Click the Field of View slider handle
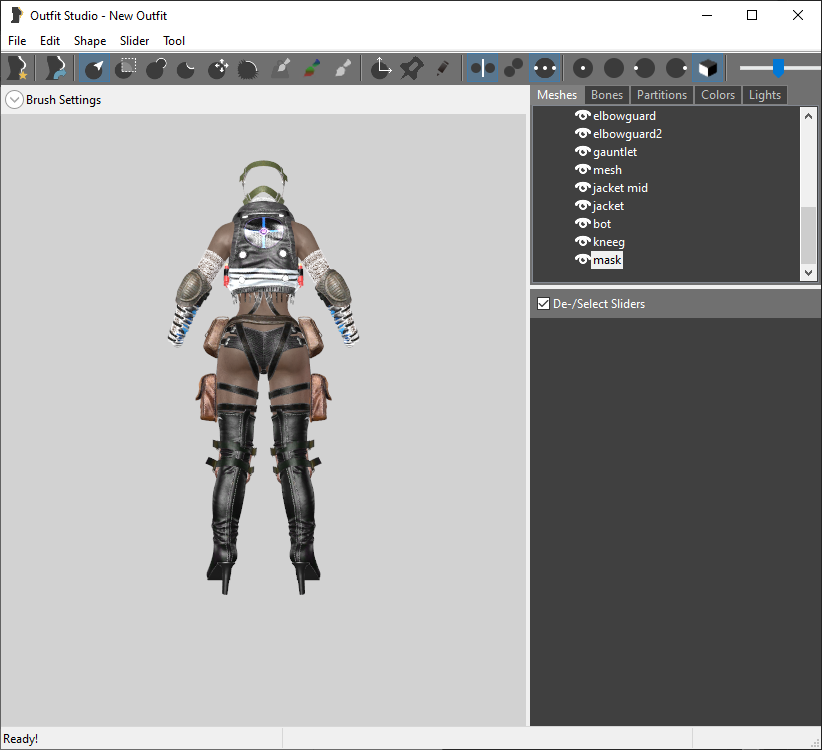 pos(778,68)
